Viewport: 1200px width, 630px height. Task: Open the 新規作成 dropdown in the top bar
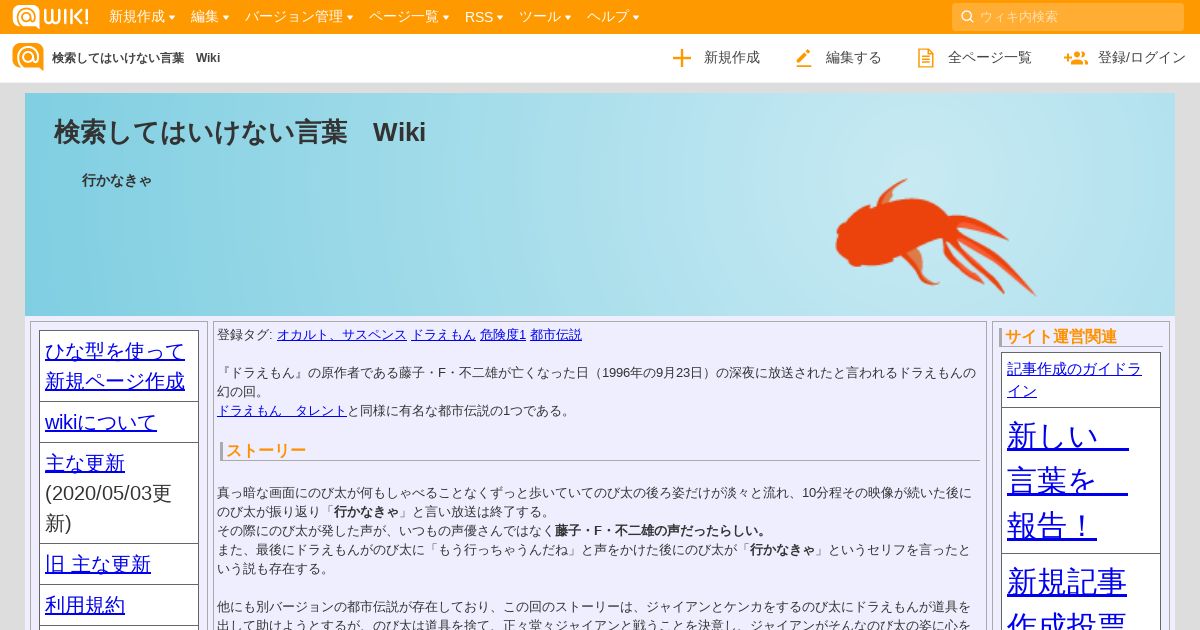142,17
